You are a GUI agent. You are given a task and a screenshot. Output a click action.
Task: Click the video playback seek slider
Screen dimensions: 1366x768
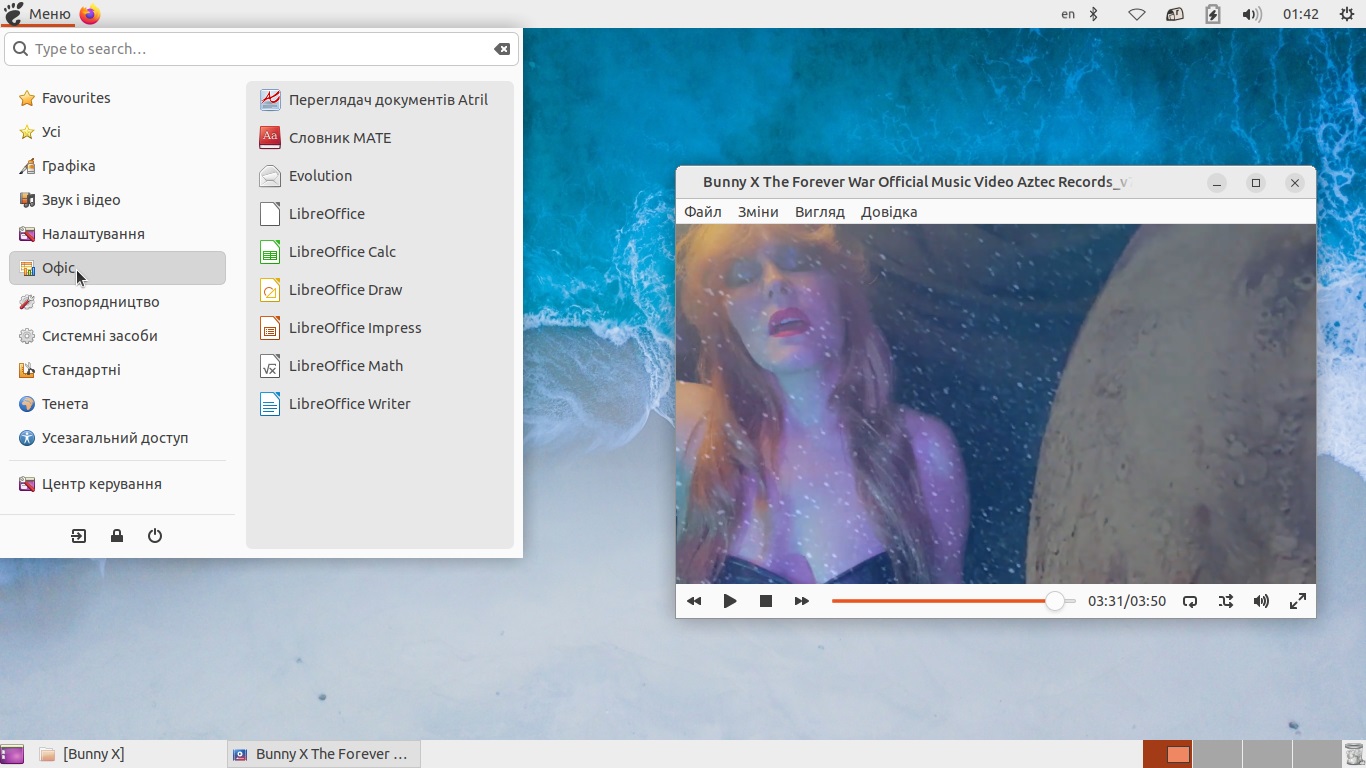pyautogui.click(x=953, y=601)
